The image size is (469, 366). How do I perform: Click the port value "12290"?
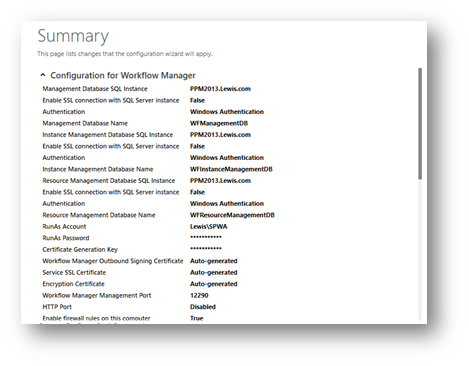pyautogui.click(x=199, y=296)
